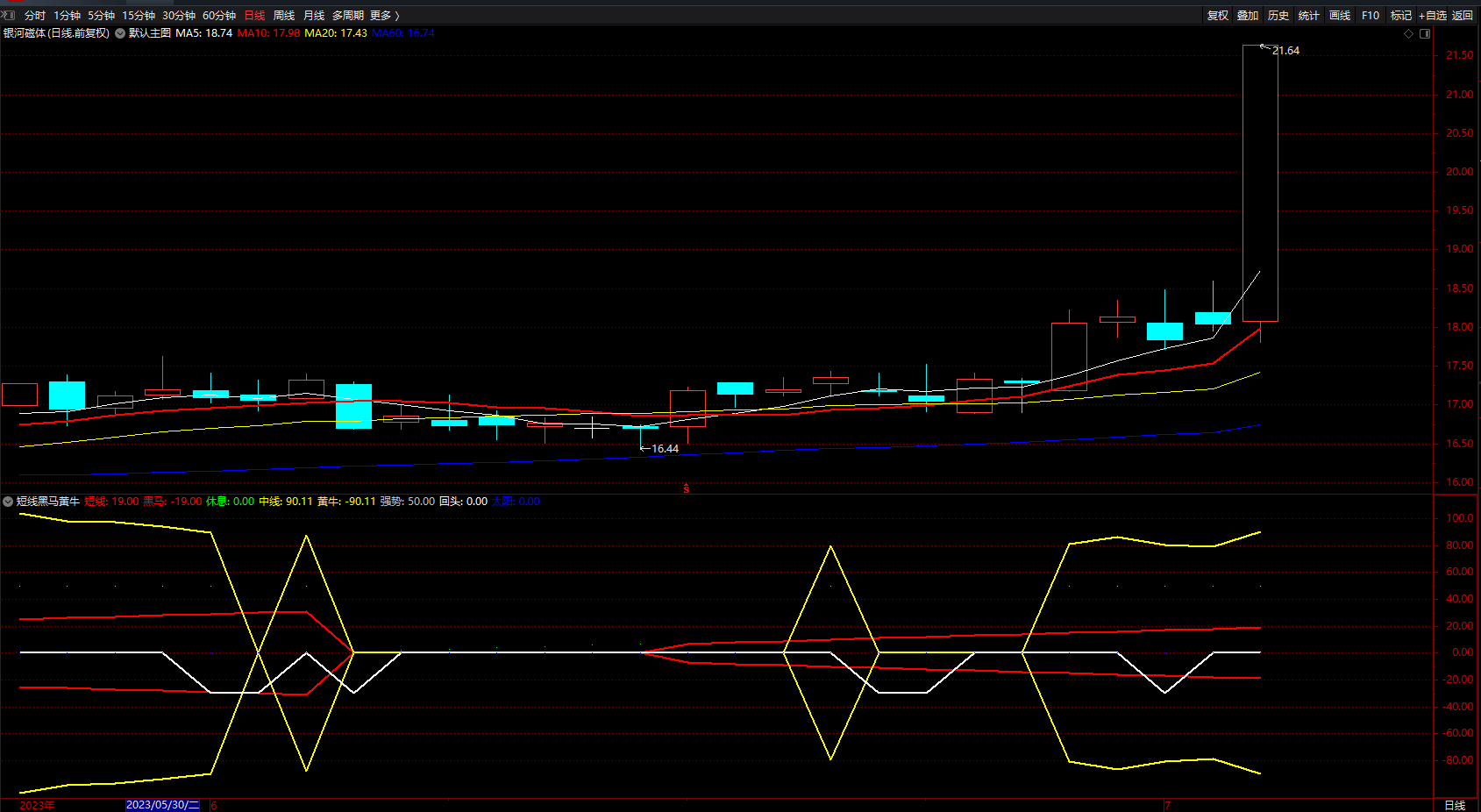The height and width of the screenshot is (812, 1481).
Task: Select the 1分钟 period tab
Action: coord(67,16)
